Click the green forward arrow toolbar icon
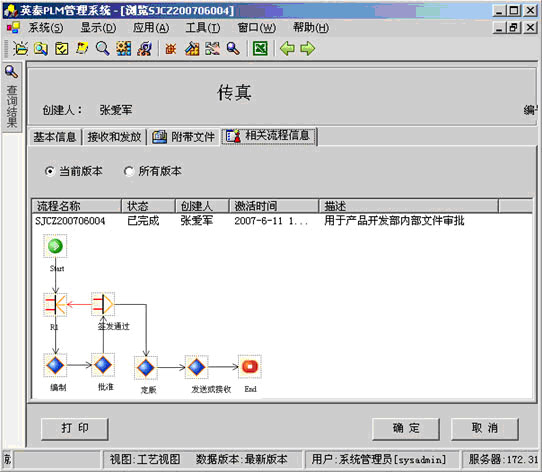Image resolution: width=542 pixels, height=472 pixels. (308, 49)
